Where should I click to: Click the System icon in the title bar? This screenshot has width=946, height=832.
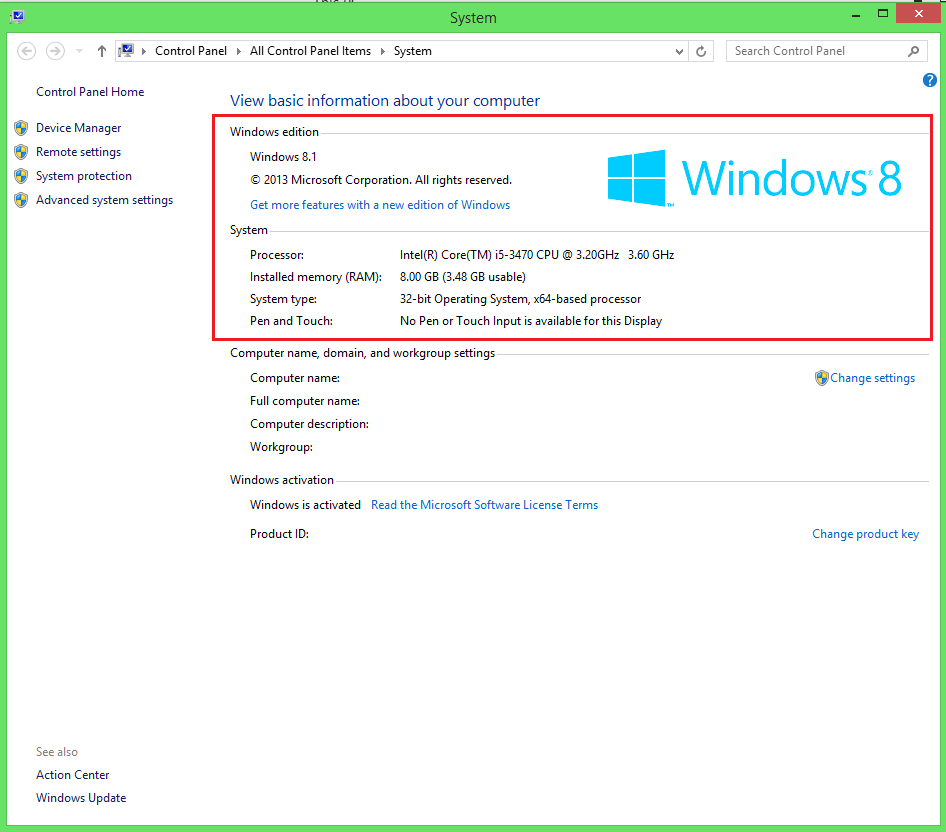coord(17,17)
